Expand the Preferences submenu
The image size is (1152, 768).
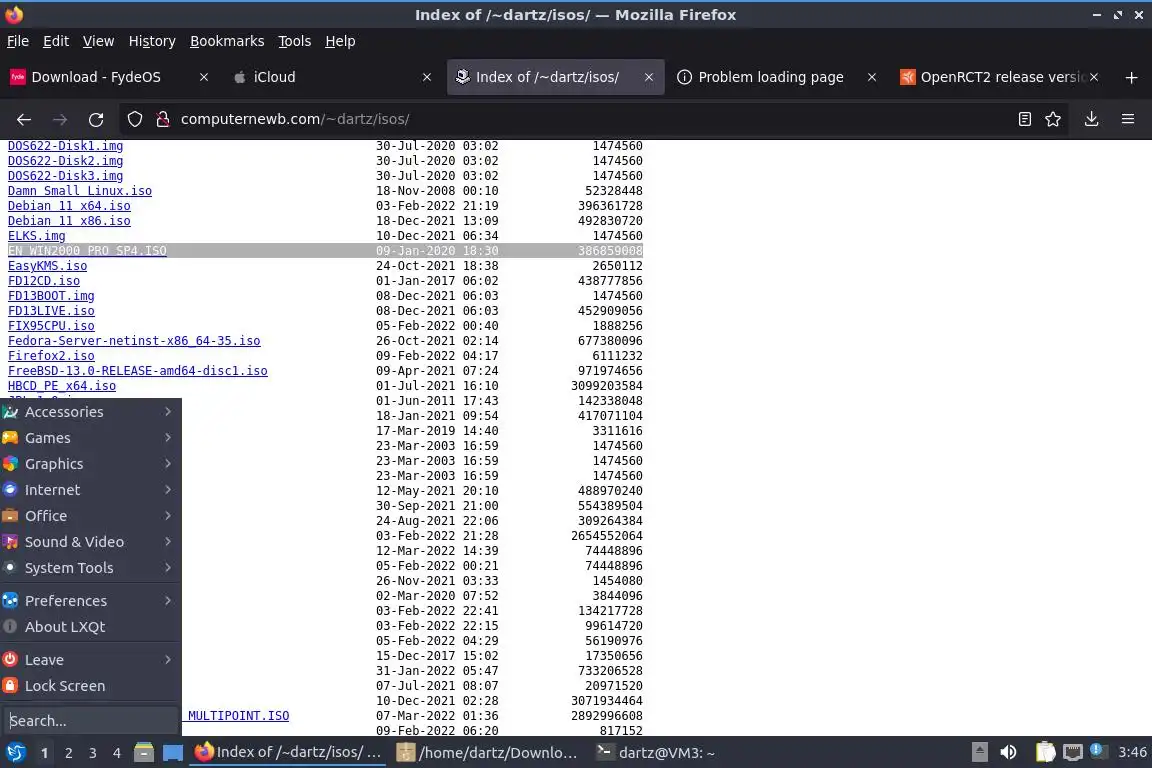coord(90,600)
